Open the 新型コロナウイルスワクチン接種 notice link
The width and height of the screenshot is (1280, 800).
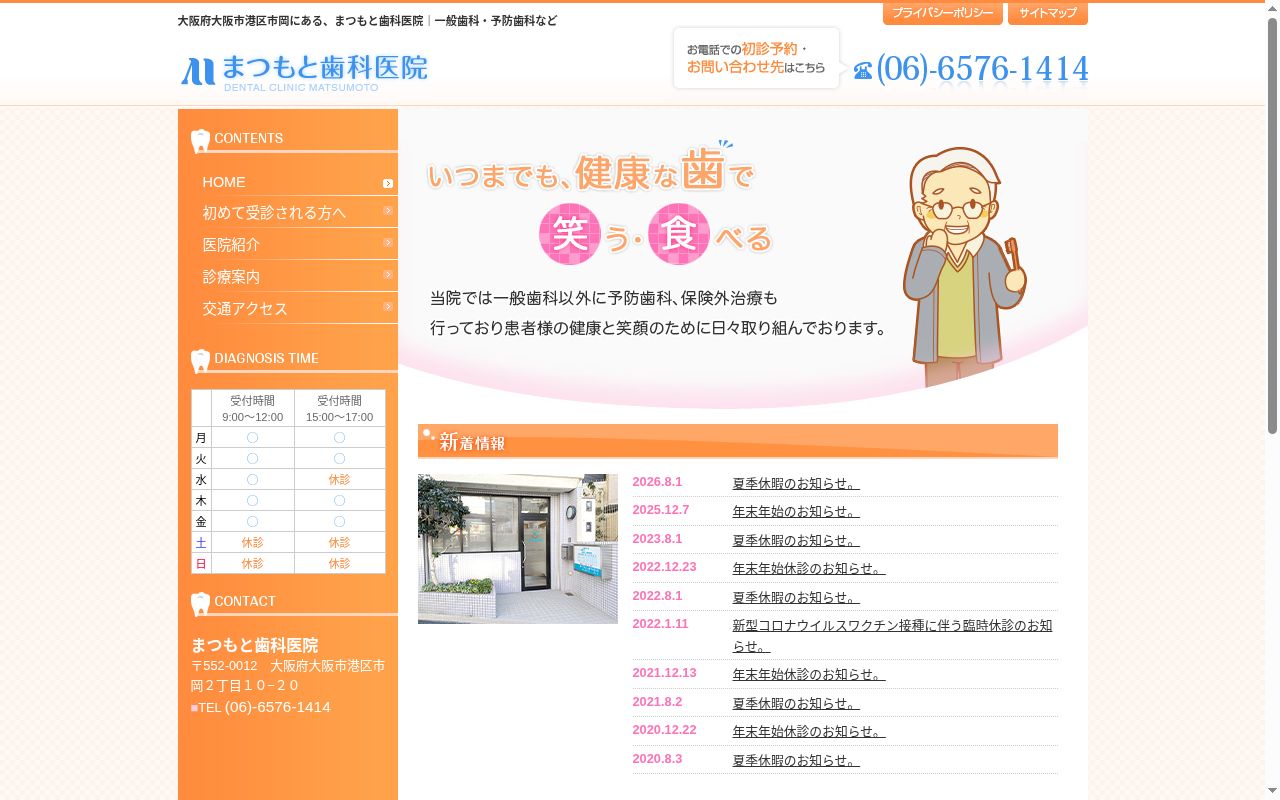pyautogui.click(x=892, y=636)
